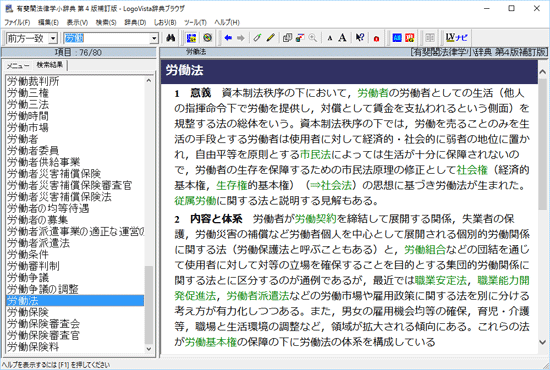550x370 pixels.
Task: Click the help pointer question-mark icon
Action: 360,38
